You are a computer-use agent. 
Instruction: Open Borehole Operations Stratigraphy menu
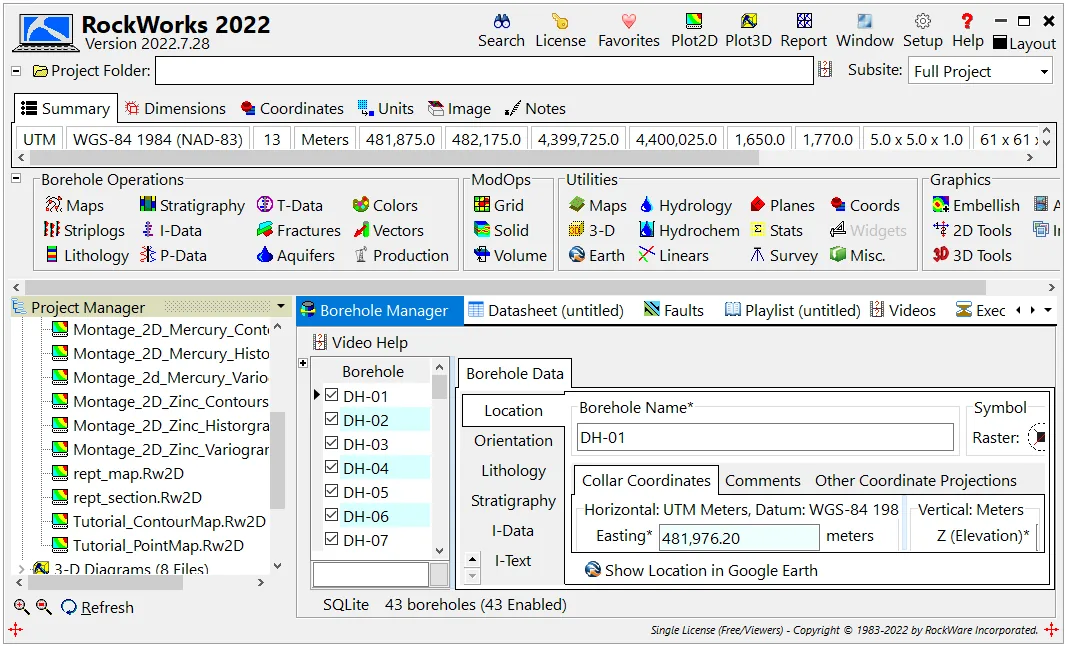192,205
